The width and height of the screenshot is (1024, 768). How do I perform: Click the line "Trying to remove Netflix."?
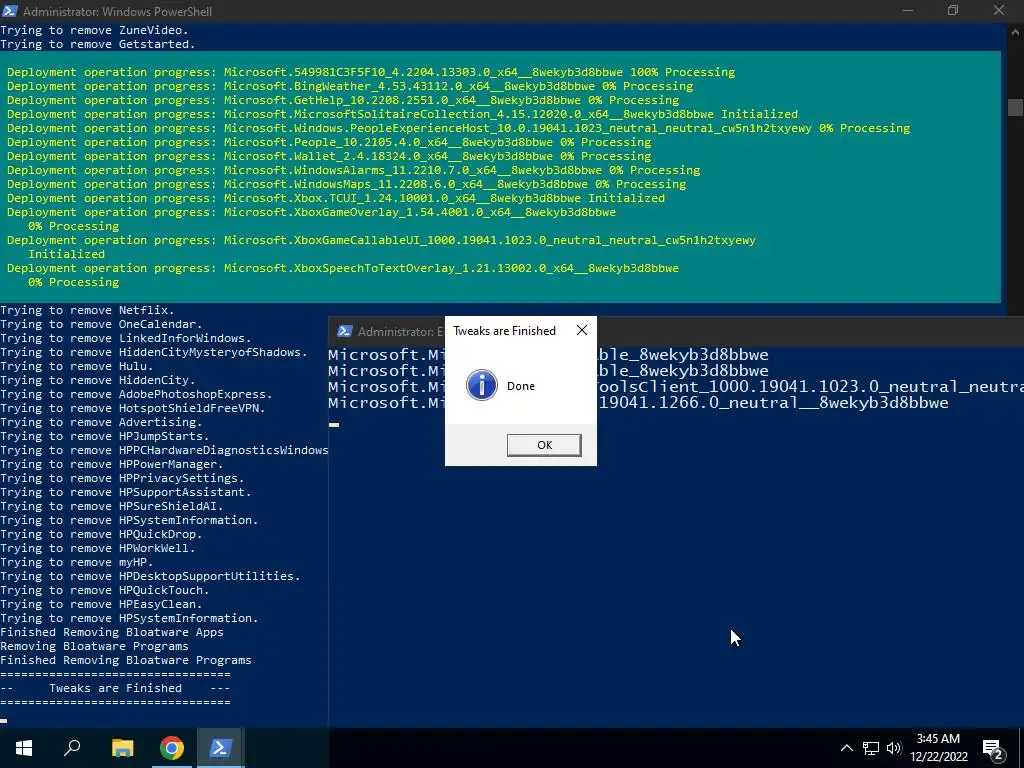point(88,310)
